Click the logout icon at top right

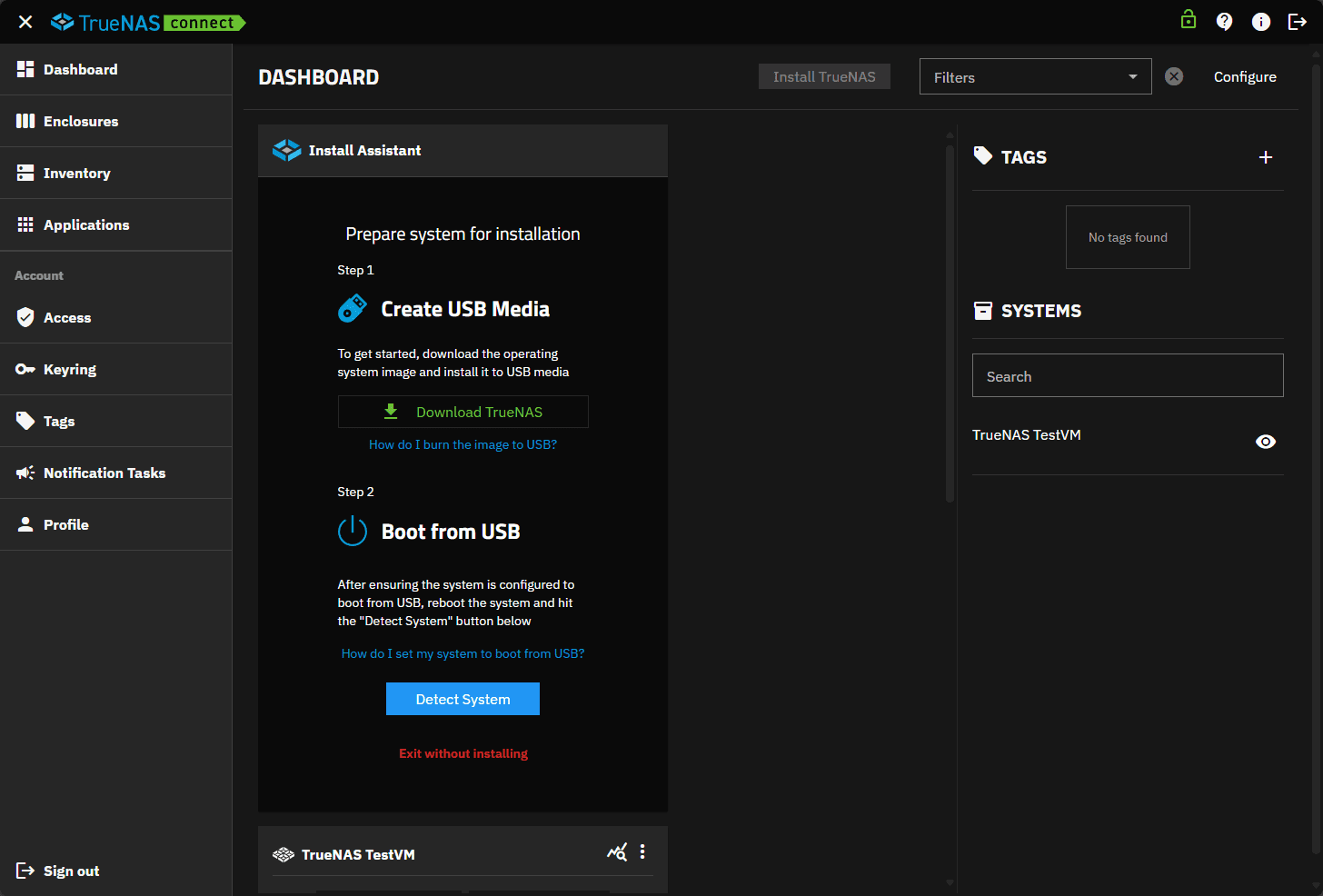tap(1297, 22)
